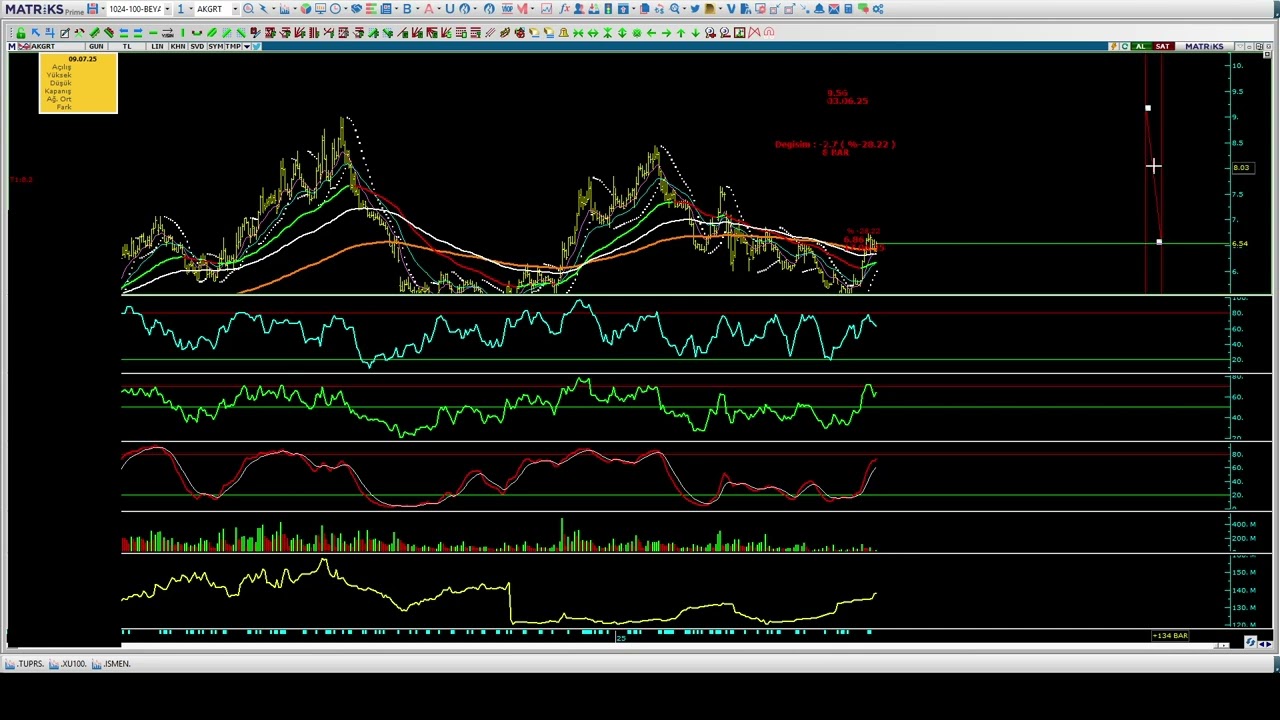Image resolution: width=1280 pixels, height=720 pixels.
Task: Click the magnifier search icon in top toolbar
Action: [248, 9]
